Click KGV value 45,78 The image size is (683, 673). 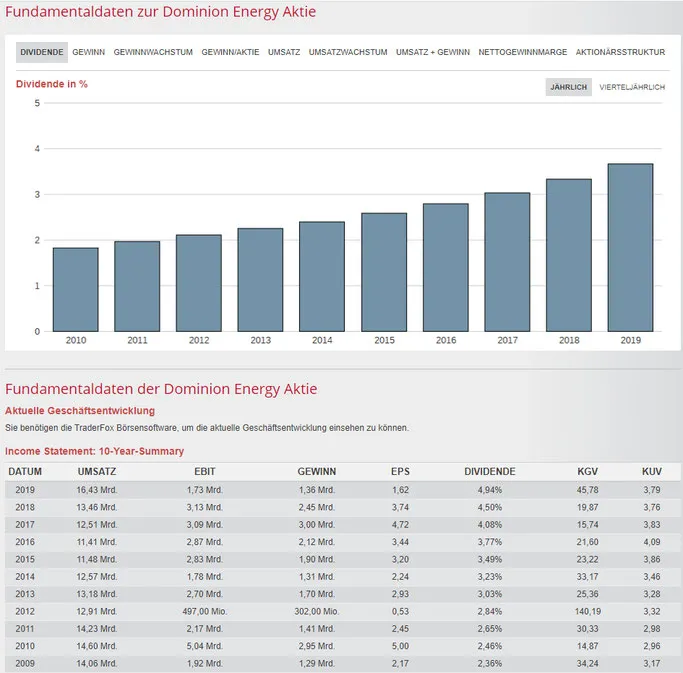pos(588,490)
